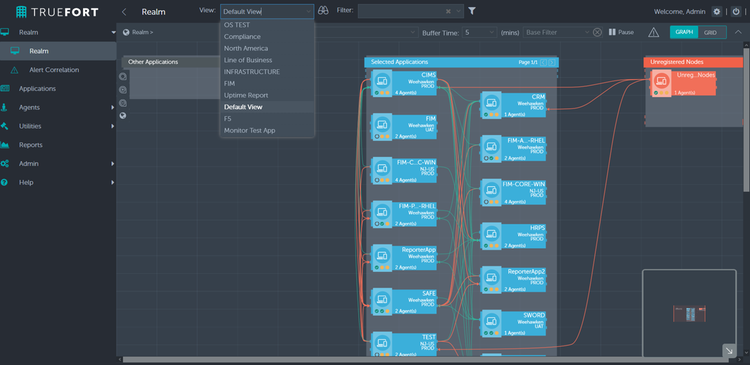Click the Welcome, Admin text
This screenshot has width=750, height=365.
click(679, 11)
